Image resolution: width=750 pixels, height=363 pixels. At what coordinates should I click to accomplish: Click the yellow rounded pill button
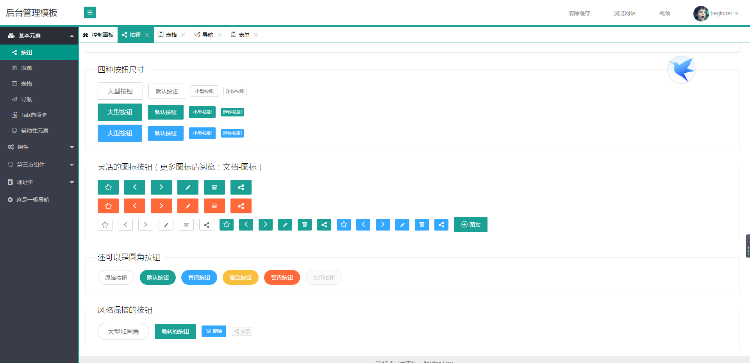click(241, 277)
